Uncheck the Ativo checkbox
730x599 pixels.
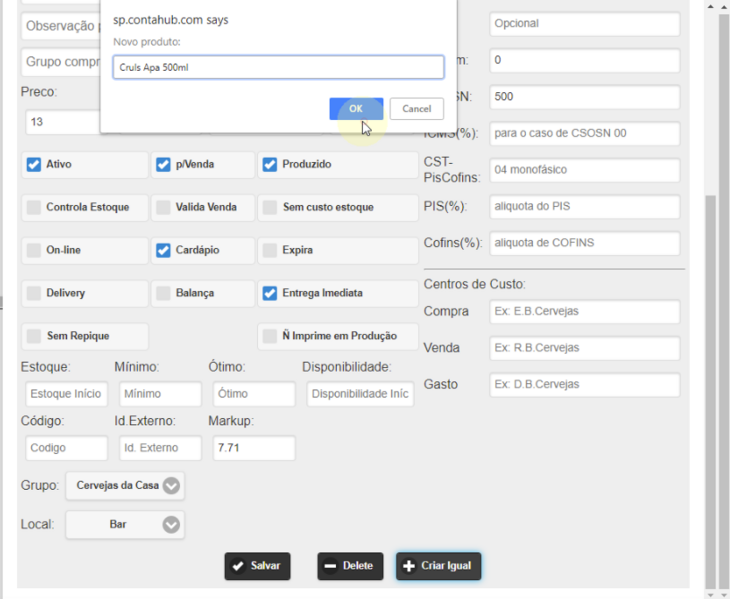tap(34, 164)
